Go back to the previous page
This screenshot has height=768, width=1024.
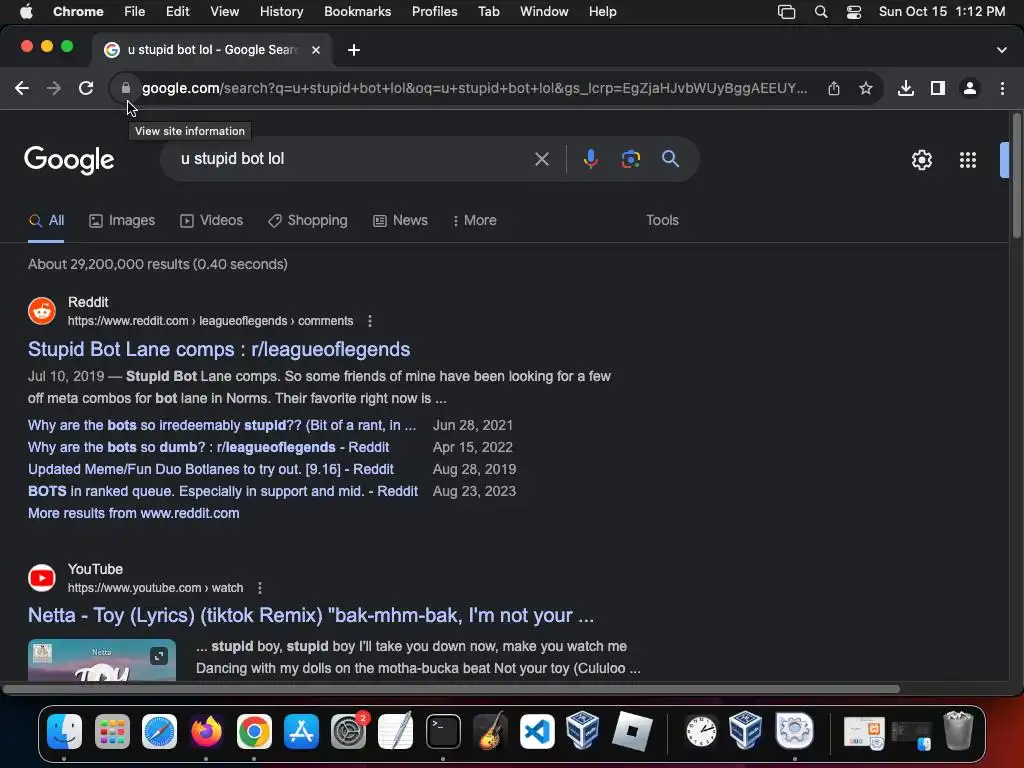pyautogui.click(x=22, y=88)
